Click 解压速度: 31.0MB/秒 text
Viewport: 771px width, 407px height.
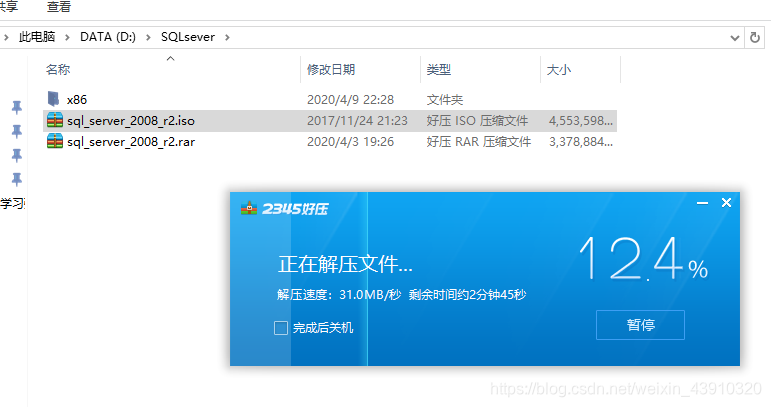[x=339, y=295]
